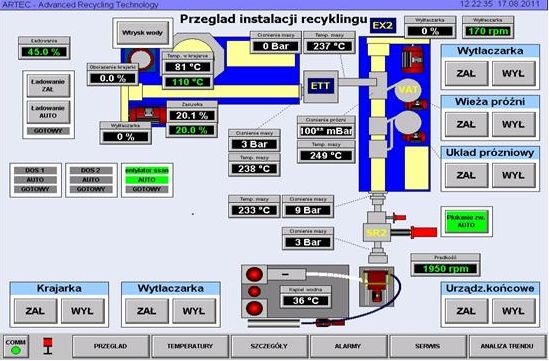Click the 249 °C Temp. masy reading
Image resolution: width=549 pixels, height=361 pixels.
coord(326,155)
